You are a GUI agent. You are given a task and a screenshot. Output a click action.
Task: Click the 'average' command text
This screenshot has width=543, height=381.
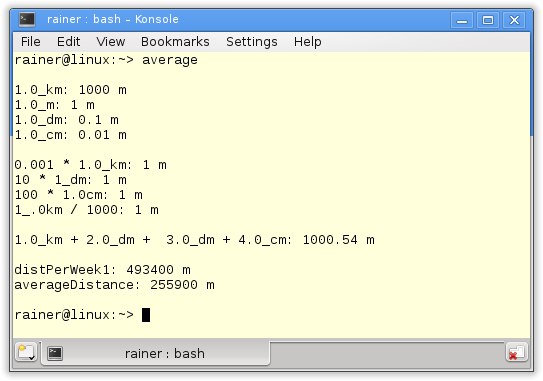pyautogui.click(x=170, y=60)
